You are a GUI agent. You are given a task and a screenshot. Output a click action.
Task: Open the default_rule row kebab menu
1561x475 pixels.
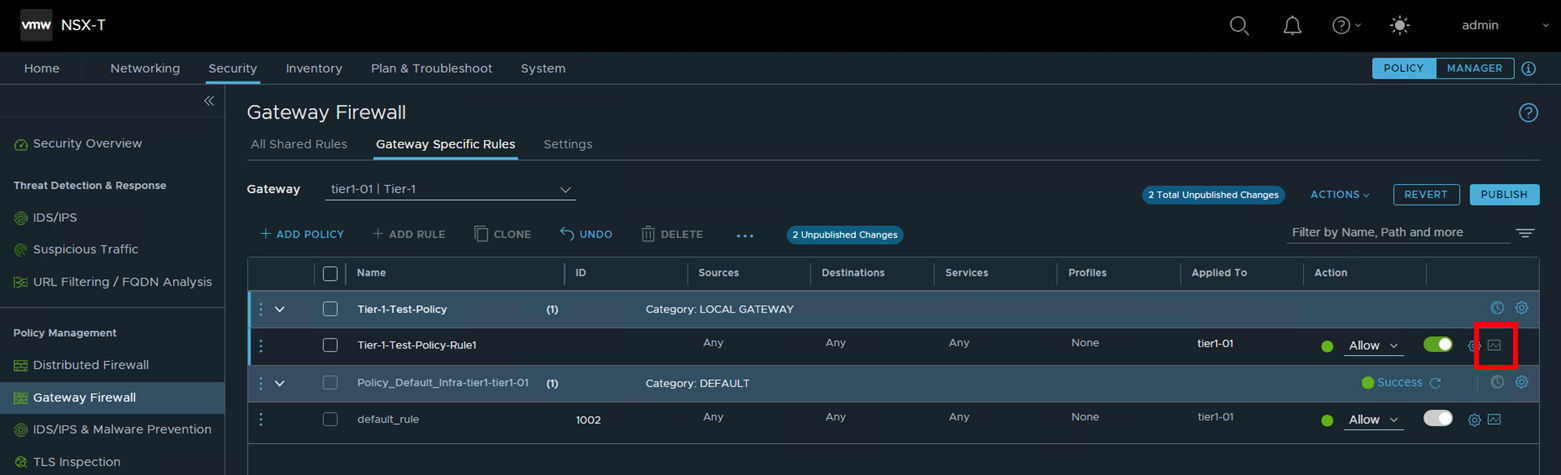261,420
